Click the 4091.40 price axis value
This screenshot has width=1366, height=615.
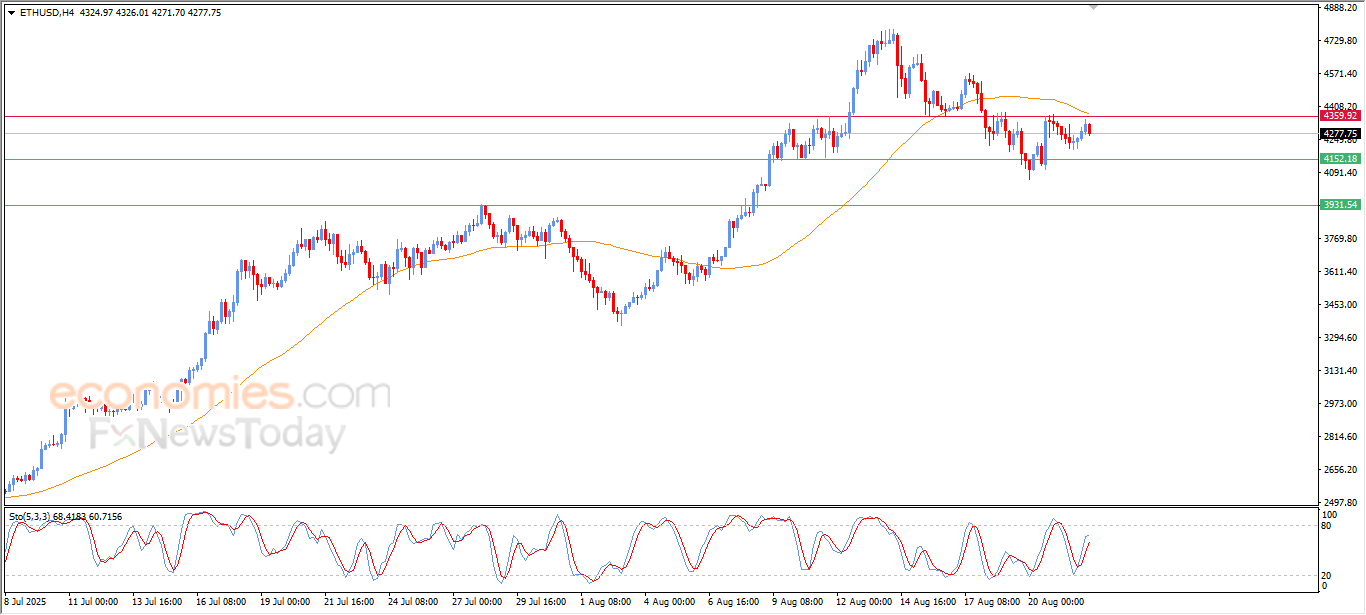coord(1340,173)
